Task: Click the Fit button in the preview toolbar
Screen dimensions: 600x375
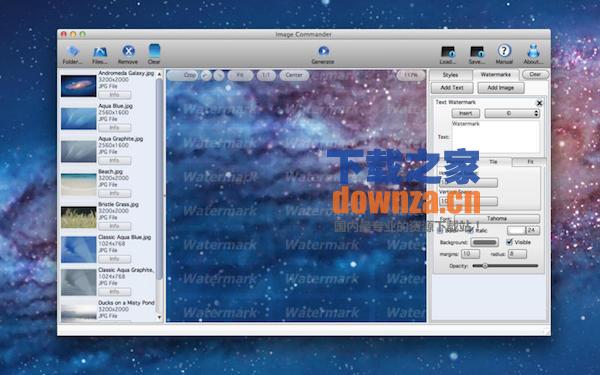Action: (240, 75)
